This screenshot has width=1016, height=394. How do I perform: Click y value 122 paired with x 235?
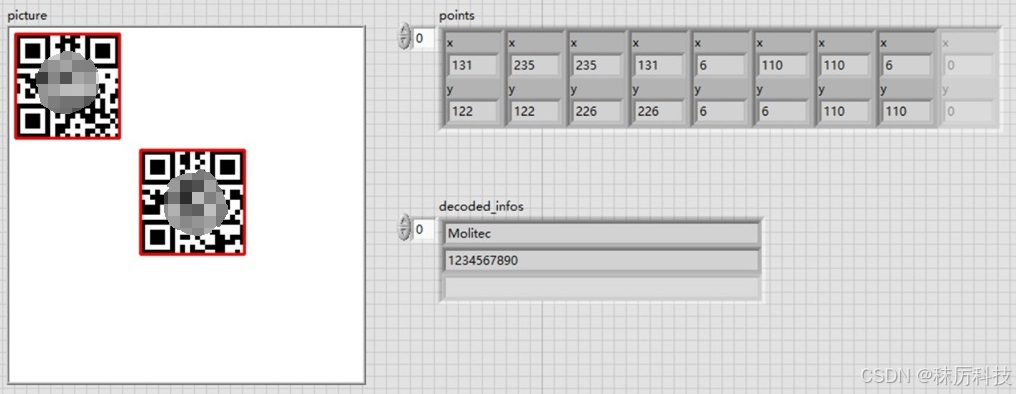tap(535, 111)
